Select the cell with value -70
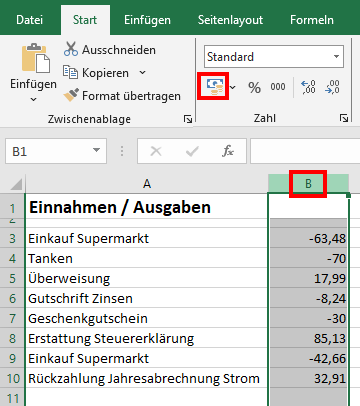The height and width of the screenshot is (406, 360). click(308, 258)
